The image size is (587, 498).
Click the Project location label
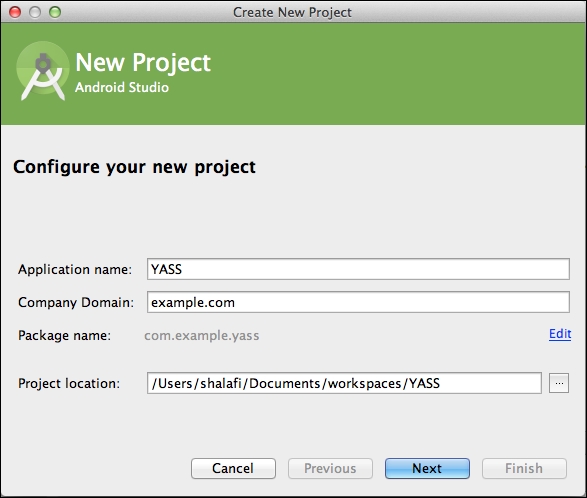tap(69, 383)
